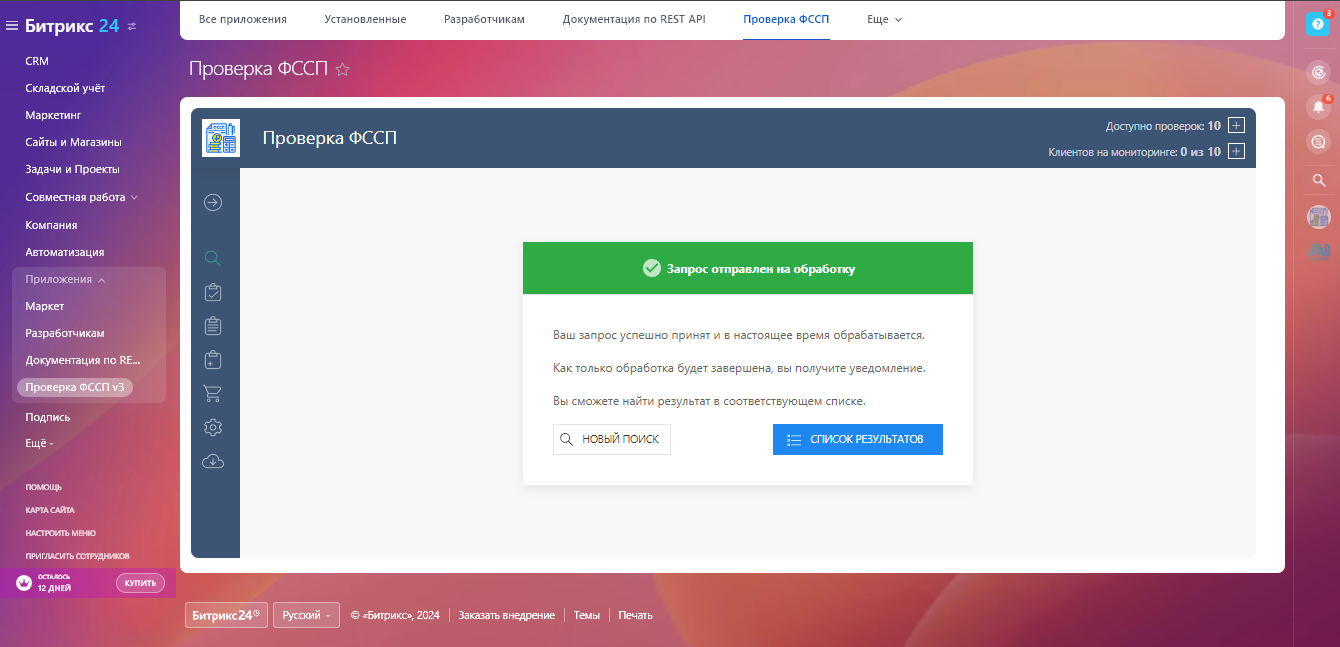Viewport: 1340px width, 647px height.
Task: Expand Совместная работа menu section
Action: [x=82, y=197]
